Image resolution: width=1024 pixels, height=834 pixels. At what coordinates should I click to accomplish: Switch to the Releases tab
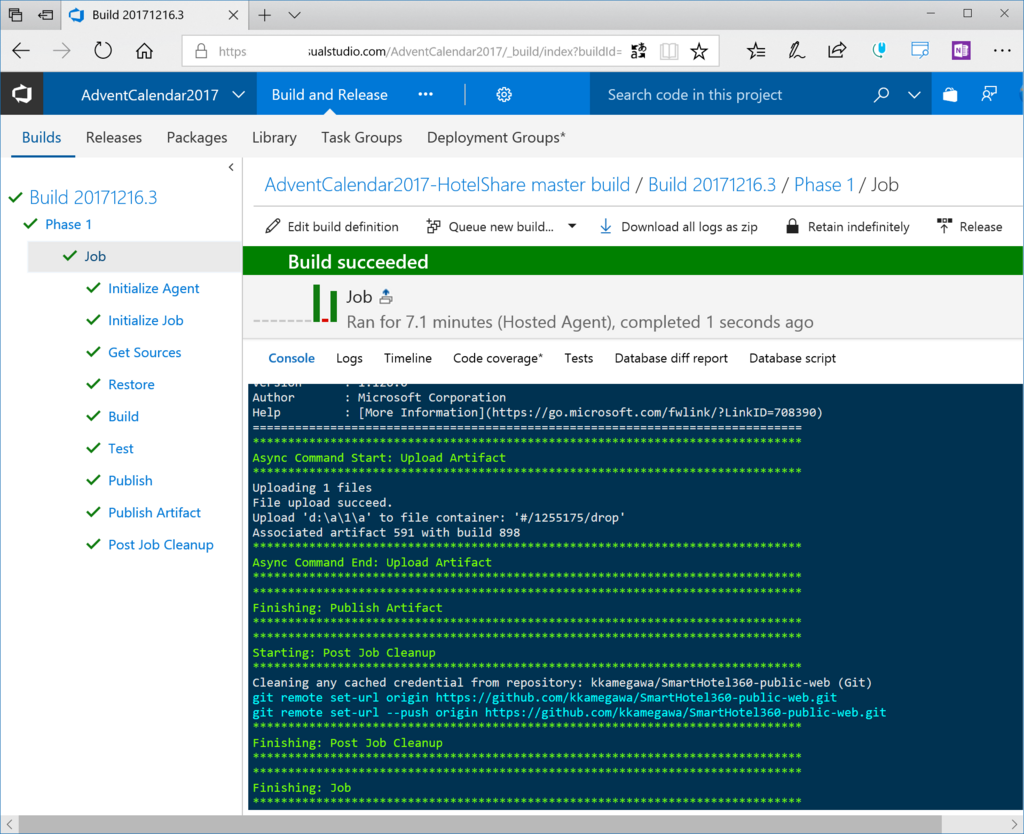pos(114,137)
